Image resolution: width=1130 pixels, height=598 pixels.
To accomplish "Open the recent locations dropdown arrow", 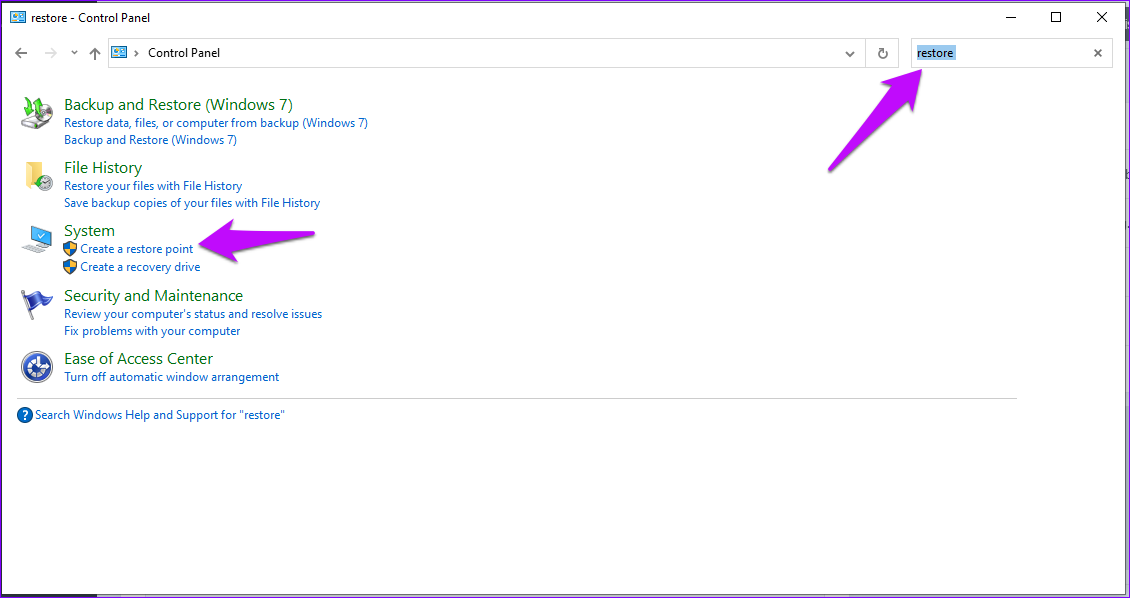I will [x=74, y=53].
